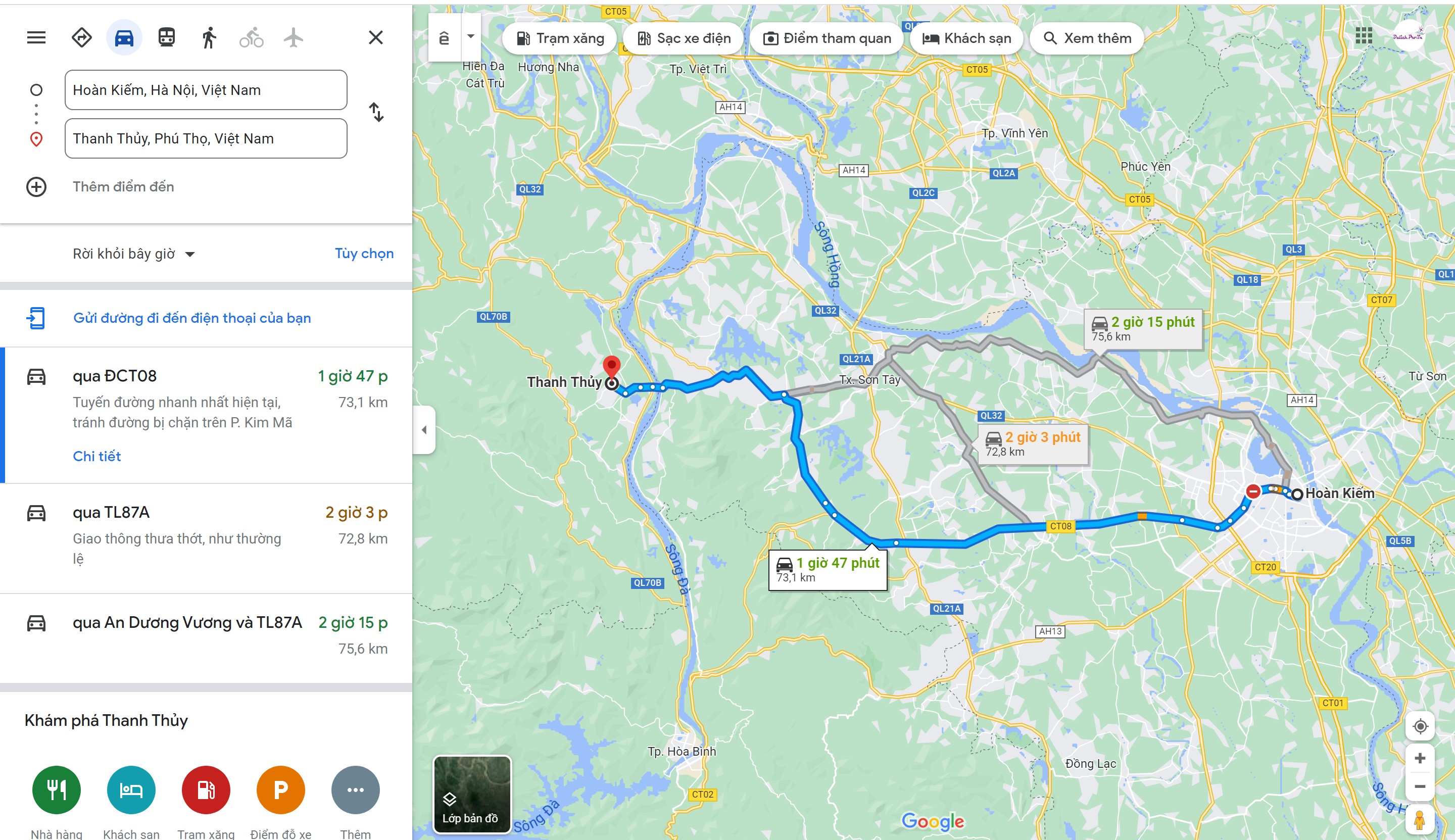Viewport: 1455px width, 840px height.
Task: Zoom out on the map
Action: [1420, 786]
